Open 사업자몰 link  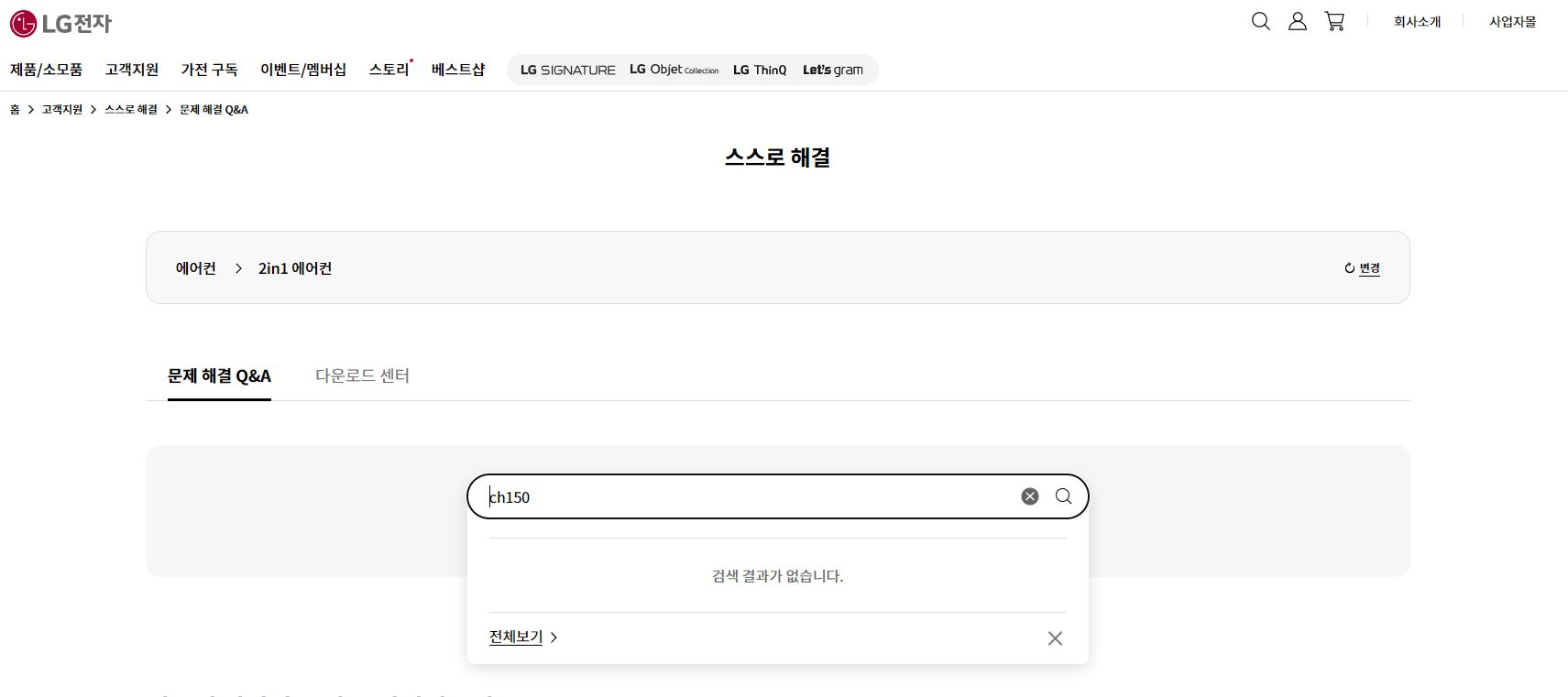[1512, 22]
